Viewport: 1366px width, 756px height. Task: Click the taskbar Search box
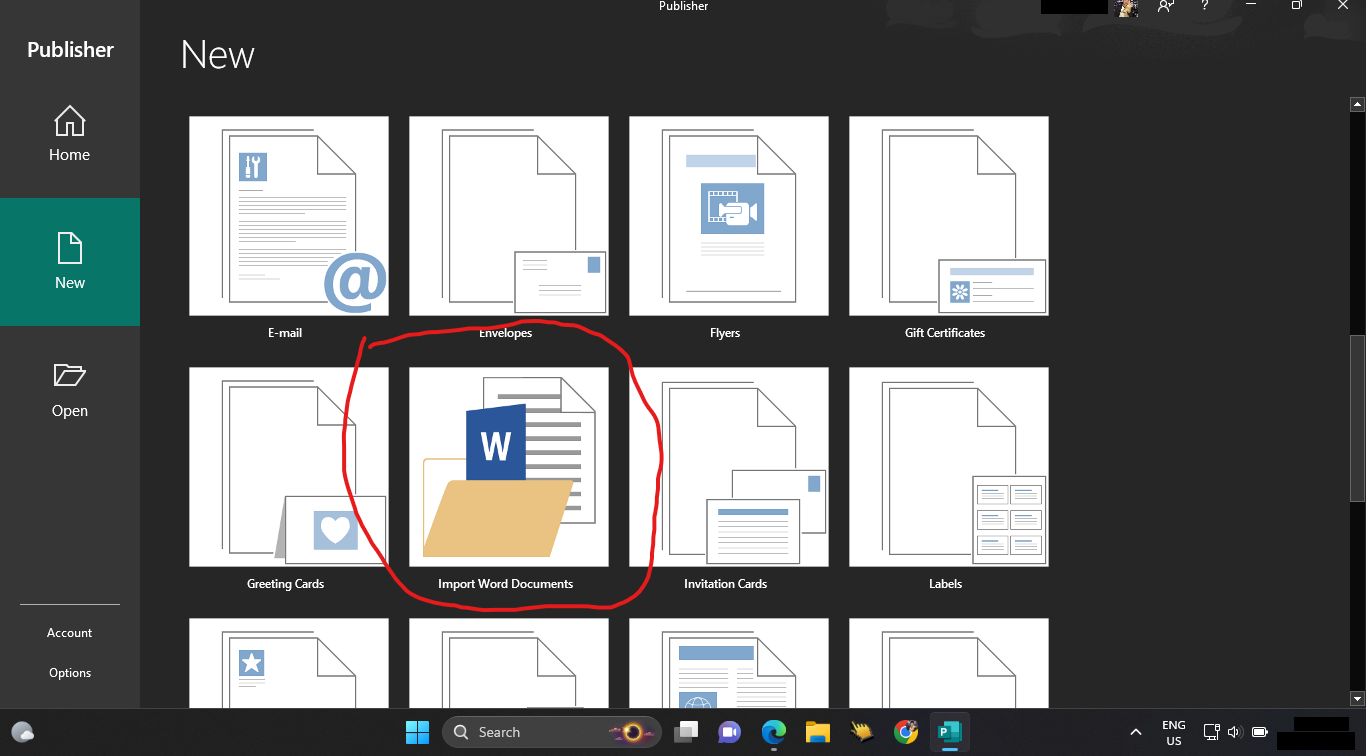point(551,732)
